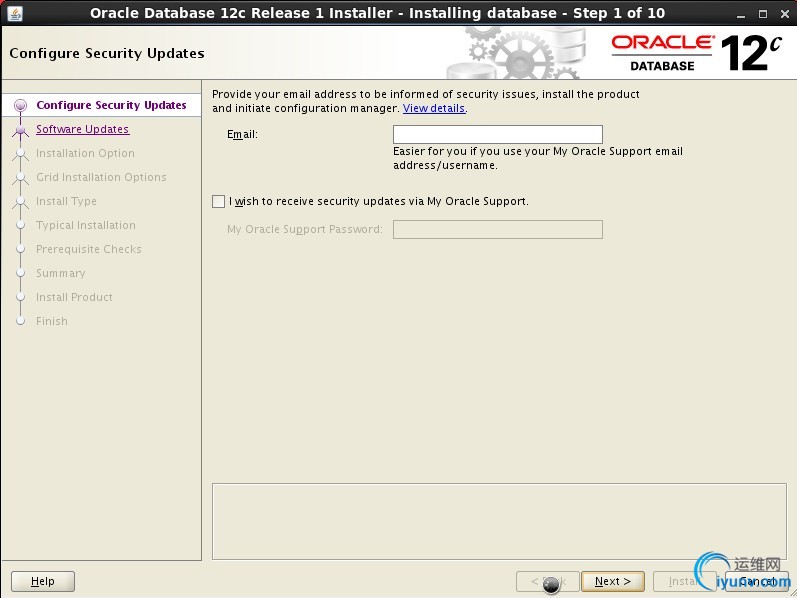Click the My Oracle Support Password label
Viewport: 797px width, 598px height.
(x=305, y=229)
